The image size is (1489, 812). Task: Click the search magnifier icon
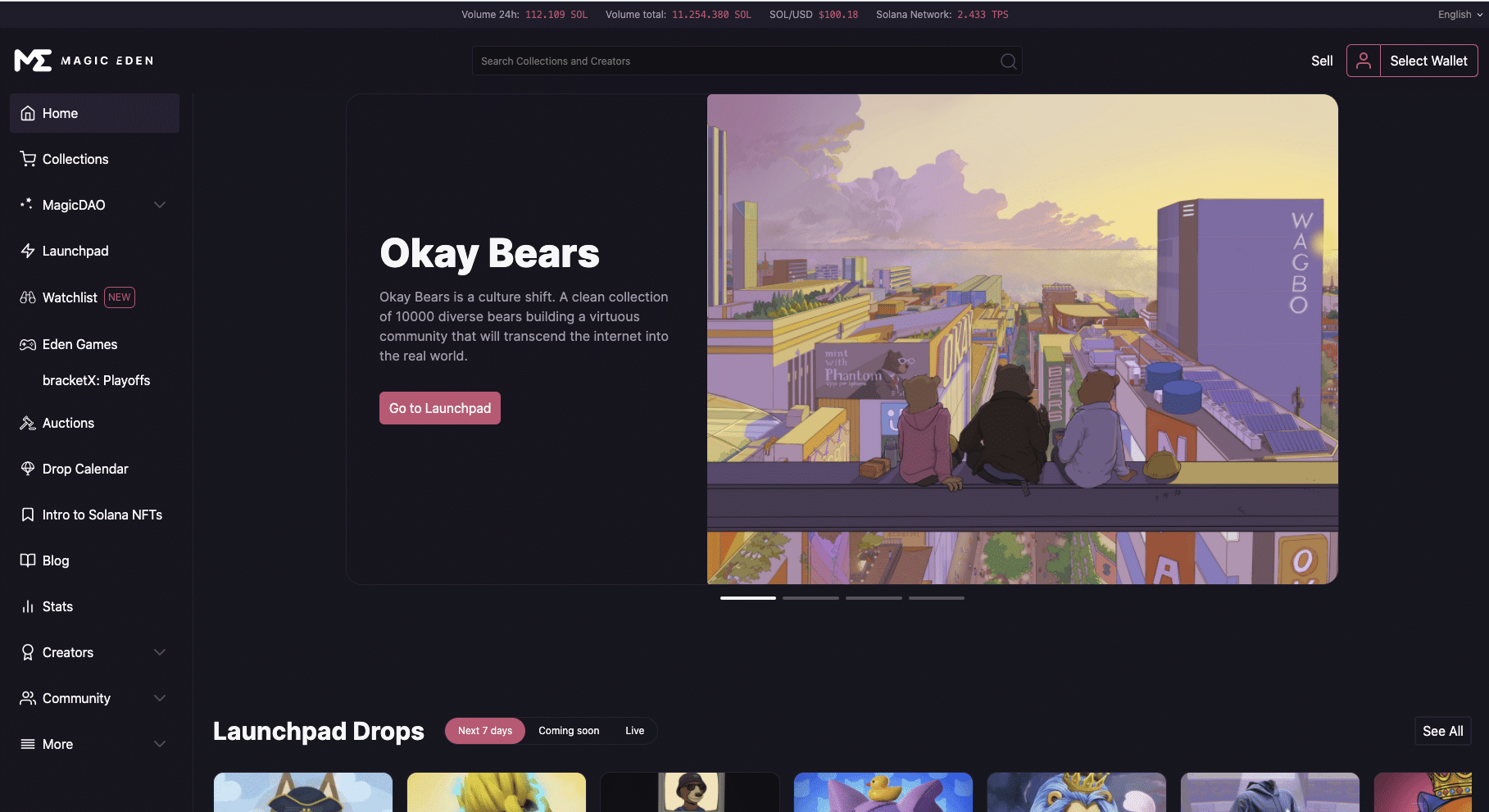click(1008, 61)
